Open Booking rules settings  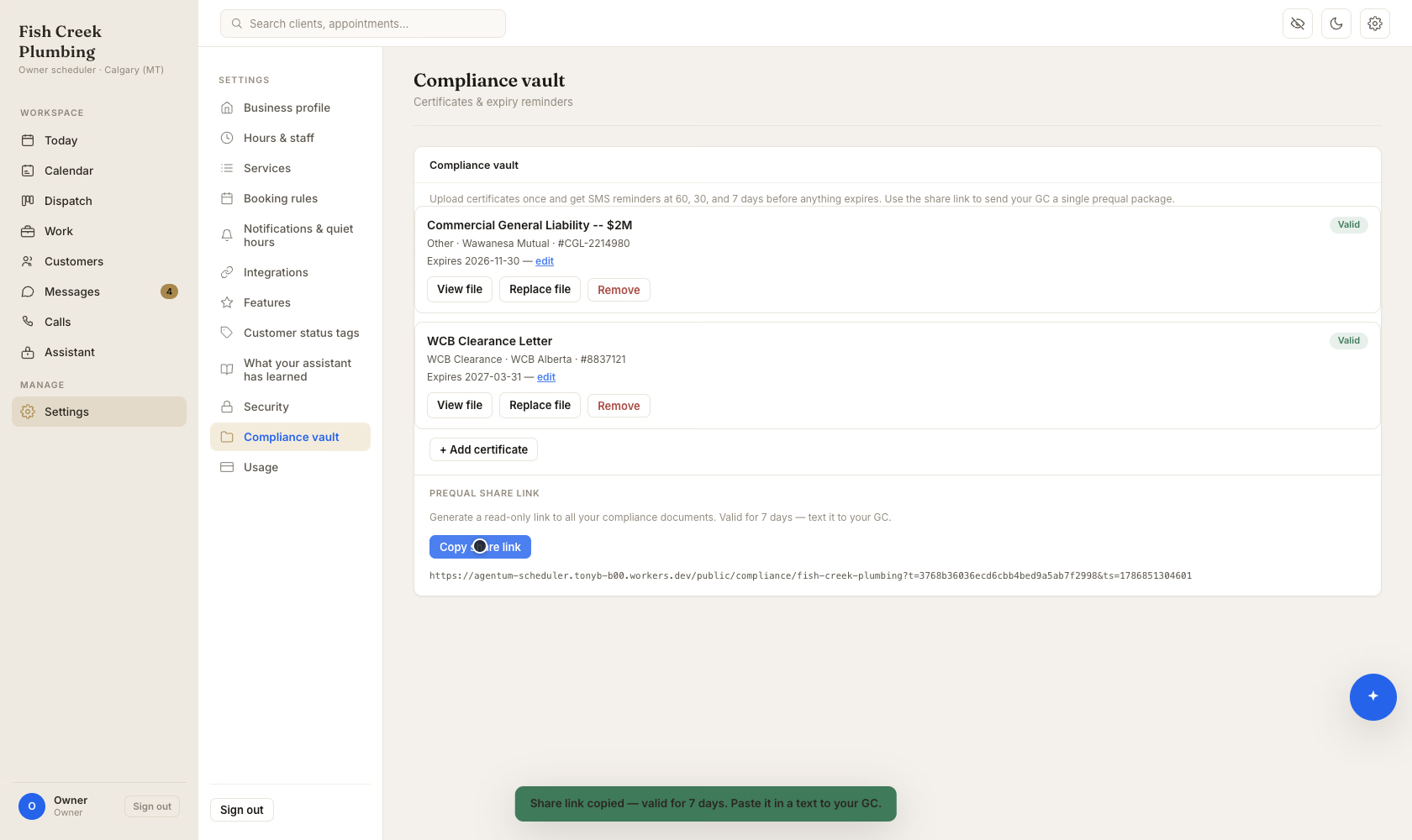(290, 198)
